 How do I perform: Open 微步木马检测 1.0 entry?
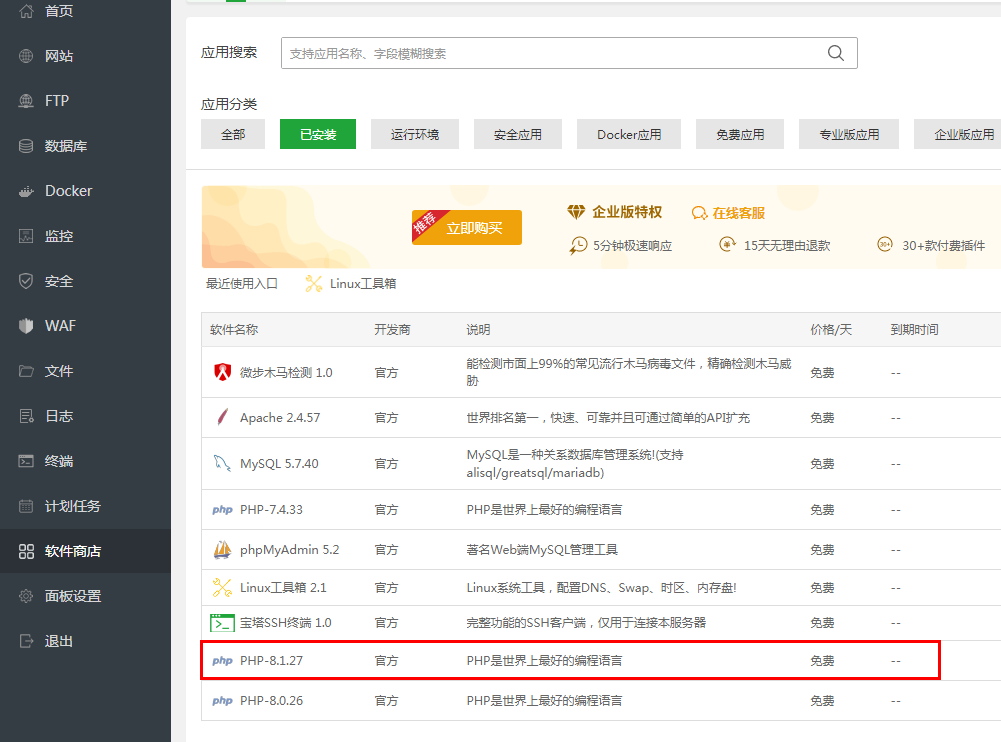tap(286, 372)
